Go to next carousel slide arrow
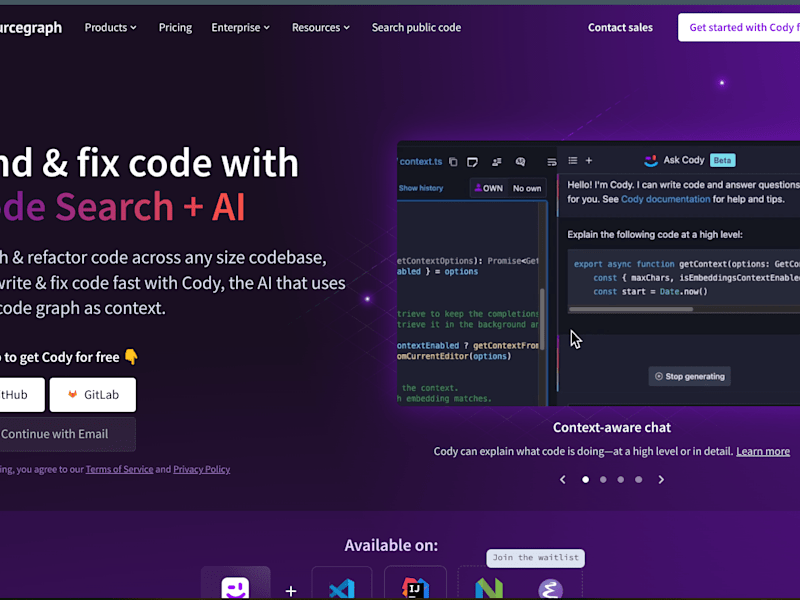Screen dimensions: 800x600 click(x=661, y=480)
